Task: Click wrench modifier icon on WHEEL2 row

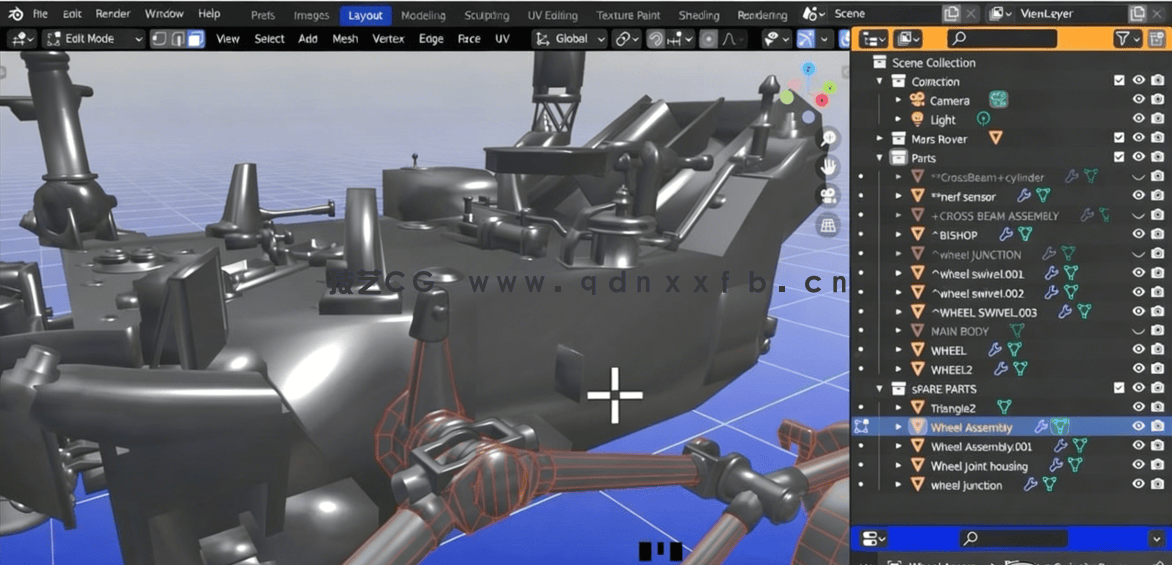Action: (x=1001, y=369)
